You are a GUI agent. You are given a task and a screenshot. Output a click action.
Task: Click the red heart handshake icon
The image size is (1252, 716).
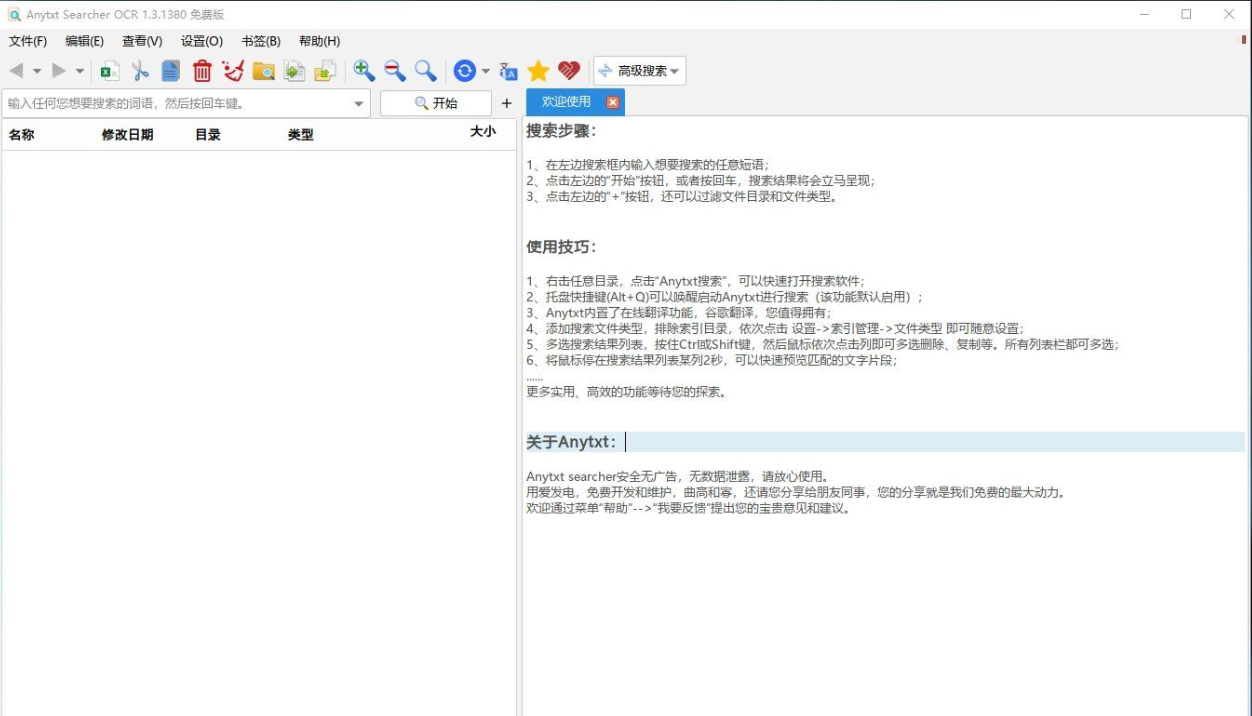click(569, 71)
